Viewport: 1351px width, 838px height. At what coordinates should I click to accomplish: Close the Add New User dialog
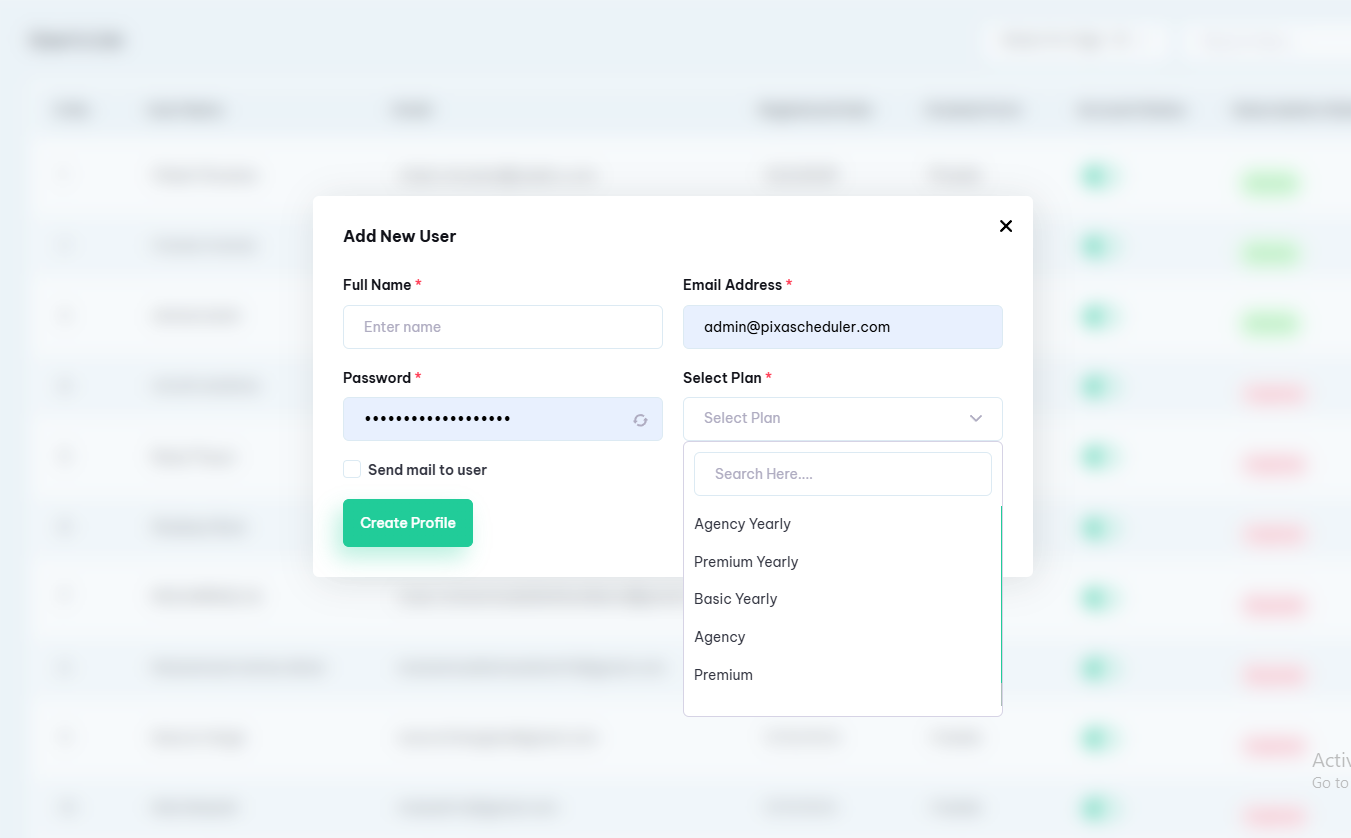click(x=1006, y=226)
